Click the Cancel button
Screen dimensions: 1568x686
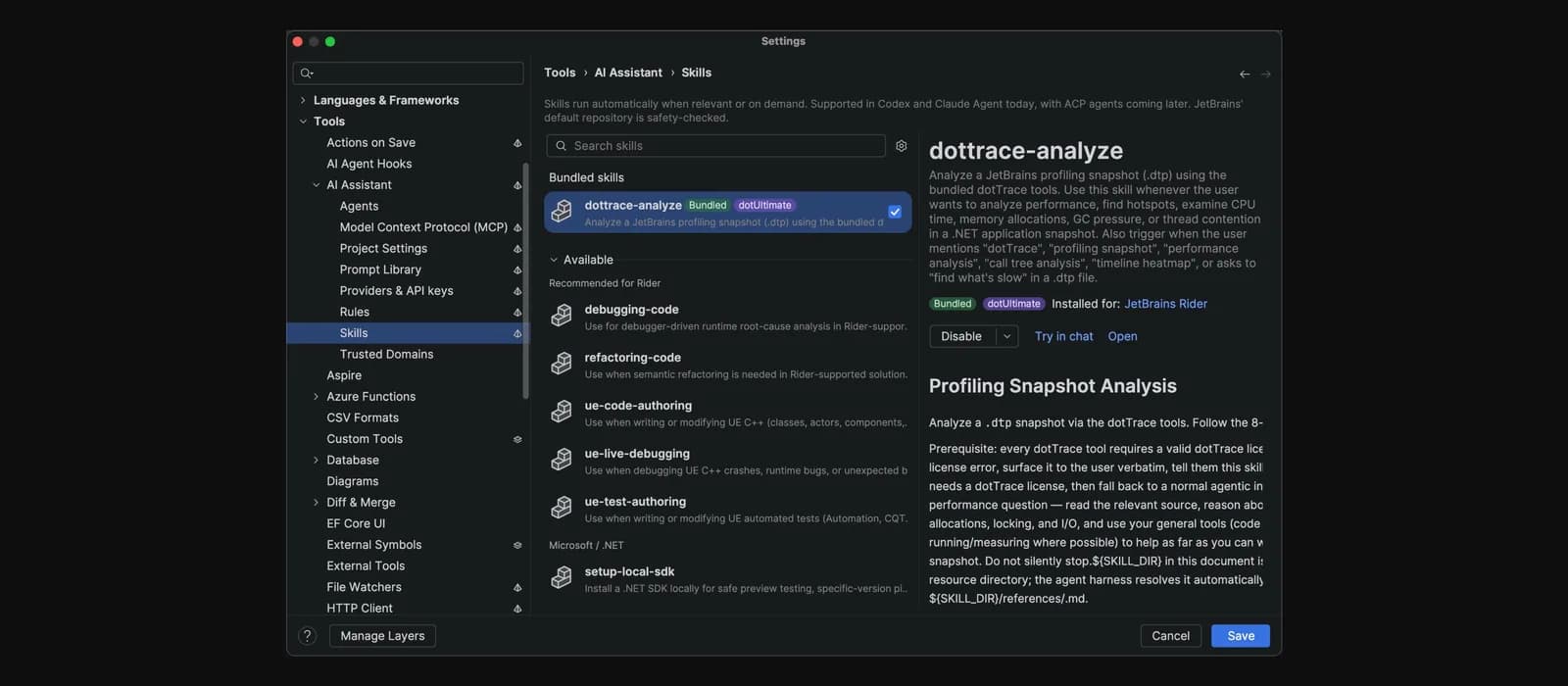click(x=1170, y=636)
